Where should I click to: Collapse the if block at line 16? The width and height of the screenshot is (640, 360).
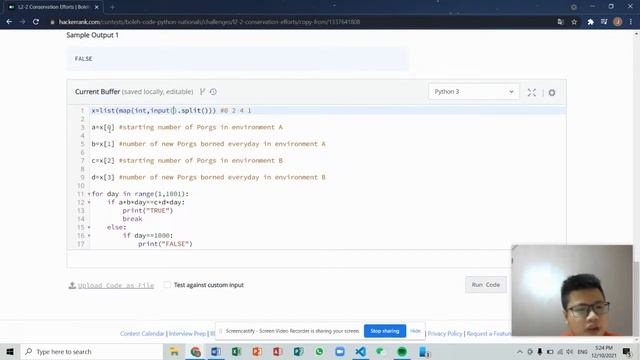click(89, 236)
